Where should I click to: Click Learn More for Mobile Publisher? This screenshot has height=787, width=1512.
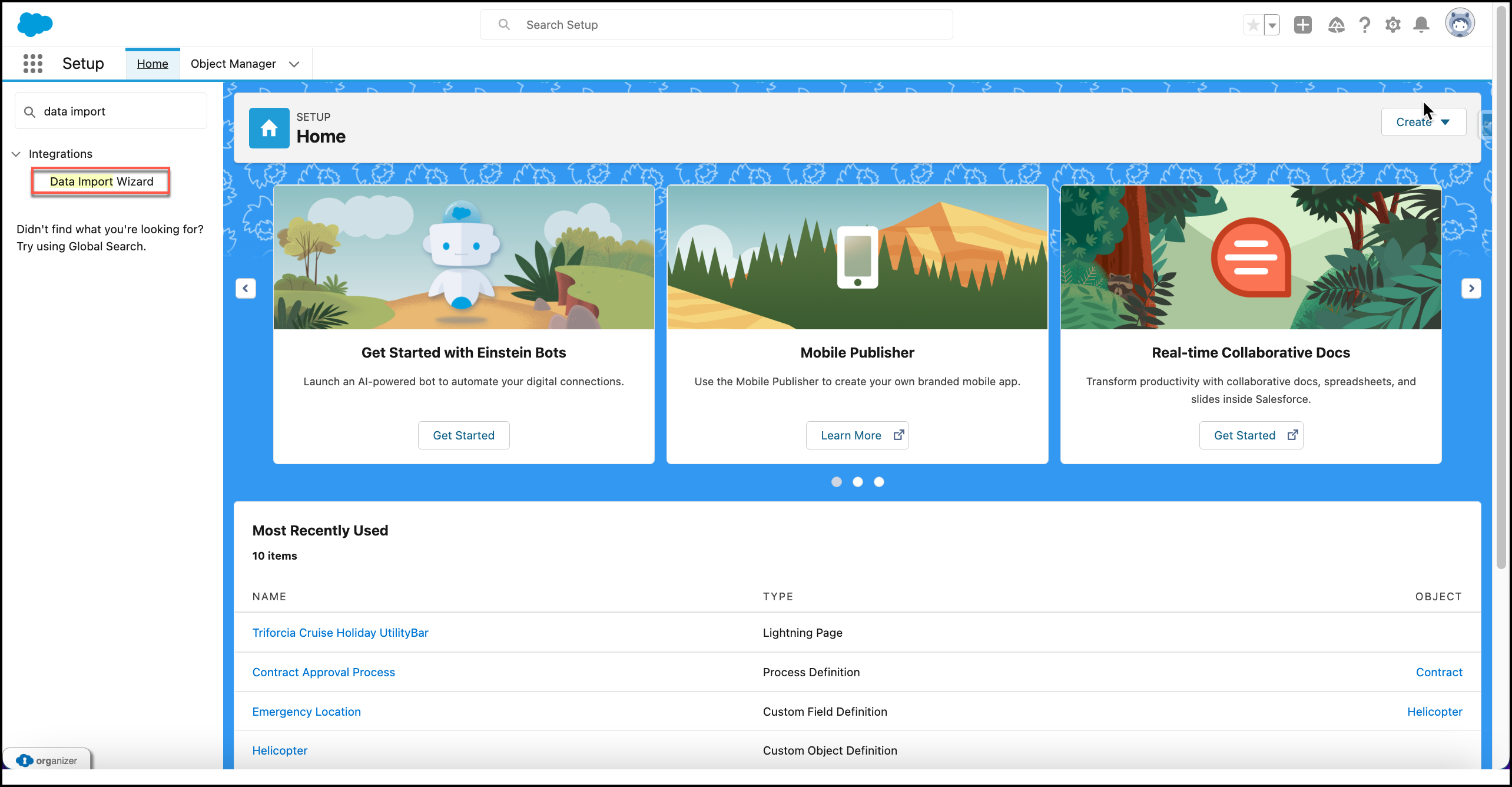tap(857, 435)
